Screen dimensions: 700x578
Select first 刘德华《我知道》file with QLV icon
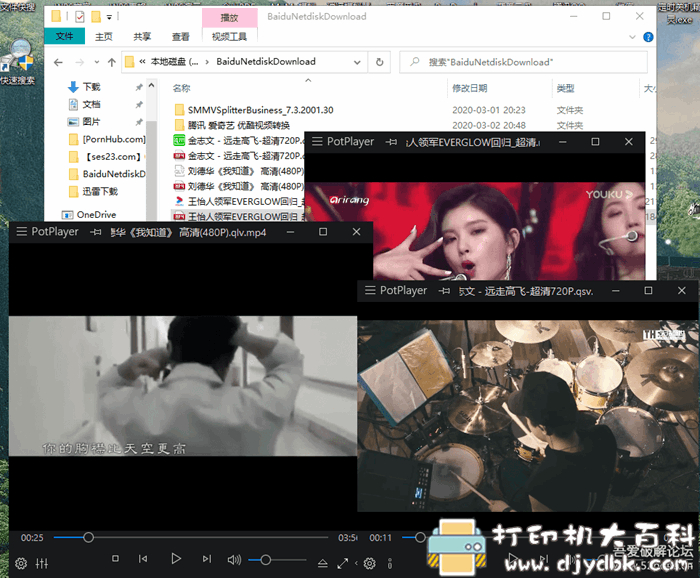[x=238, y=171]
